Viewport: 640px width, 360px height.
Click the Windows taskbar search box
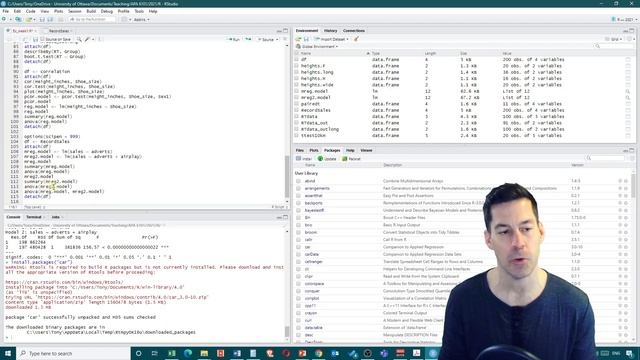[x=73, y=353]
